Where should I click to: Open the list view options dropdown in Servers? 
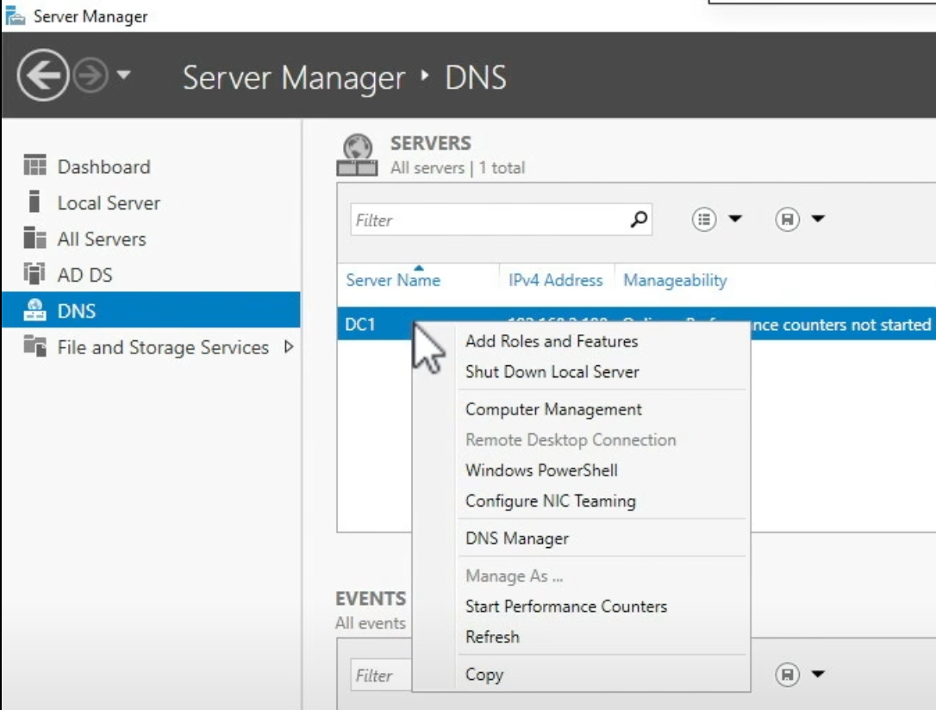point(717,220)
